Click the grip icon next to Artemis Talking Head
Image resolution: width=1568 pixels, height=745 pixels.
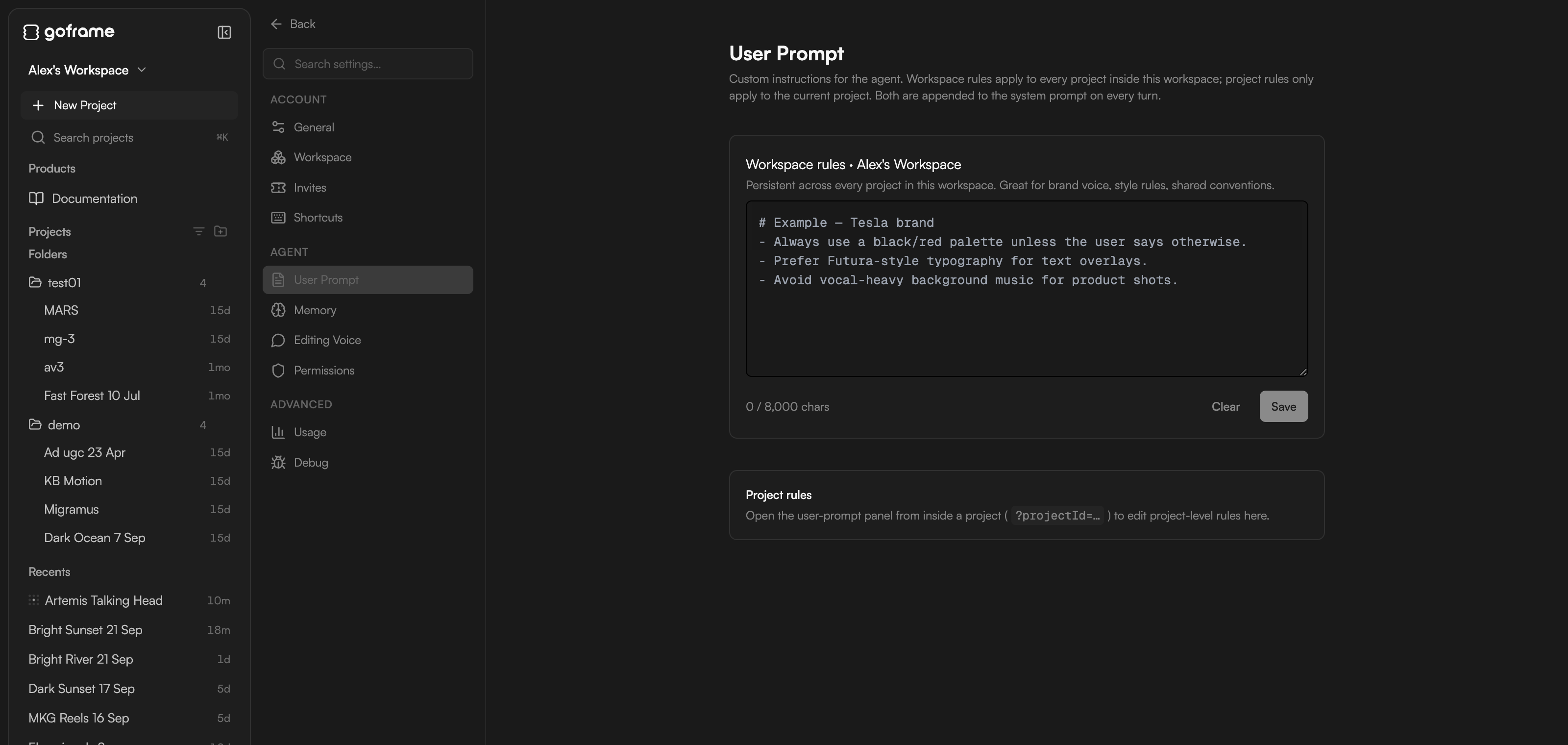coord(33,600)
